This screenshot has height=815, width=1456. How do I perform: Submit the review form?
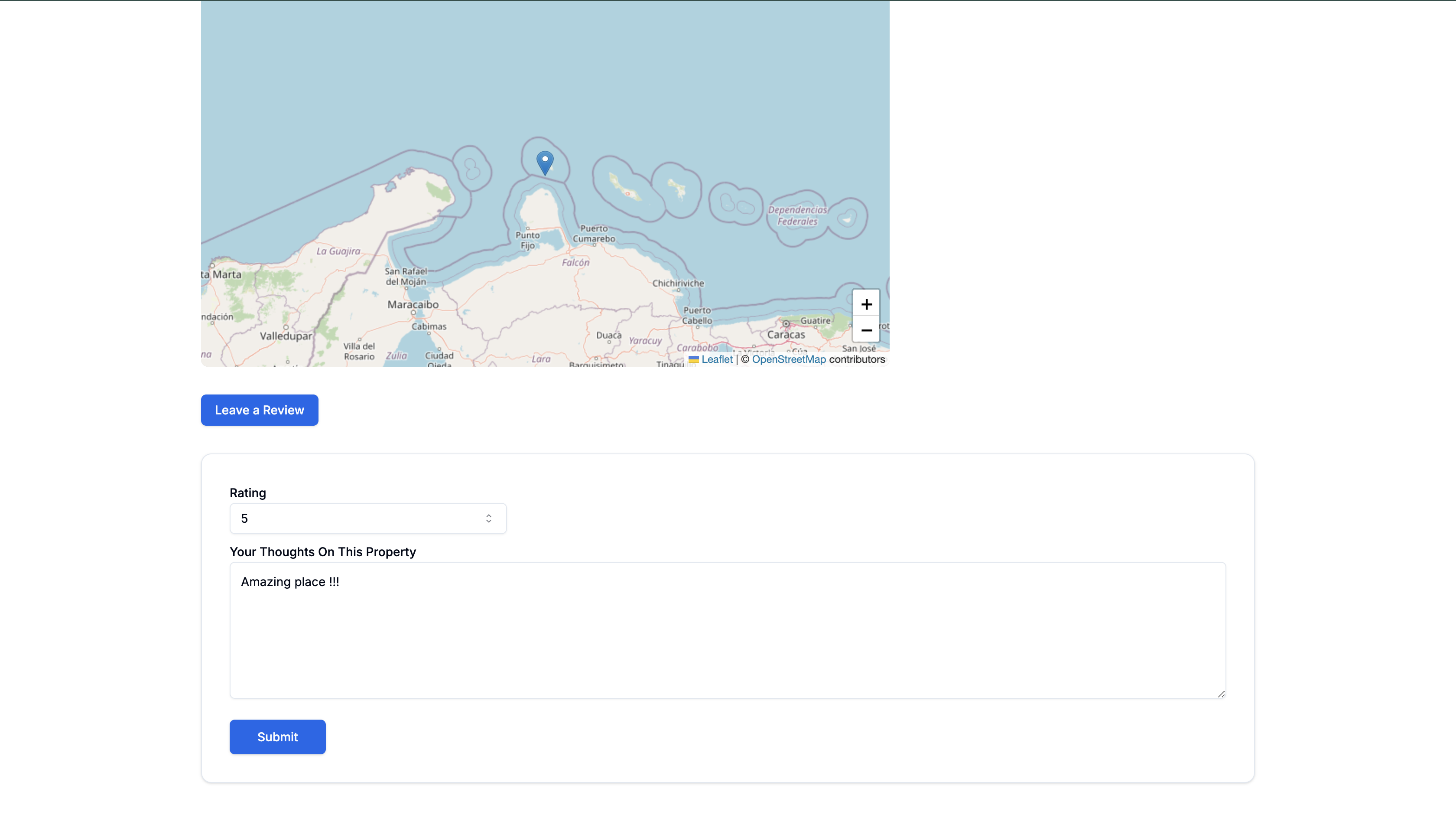coord(277,737)
